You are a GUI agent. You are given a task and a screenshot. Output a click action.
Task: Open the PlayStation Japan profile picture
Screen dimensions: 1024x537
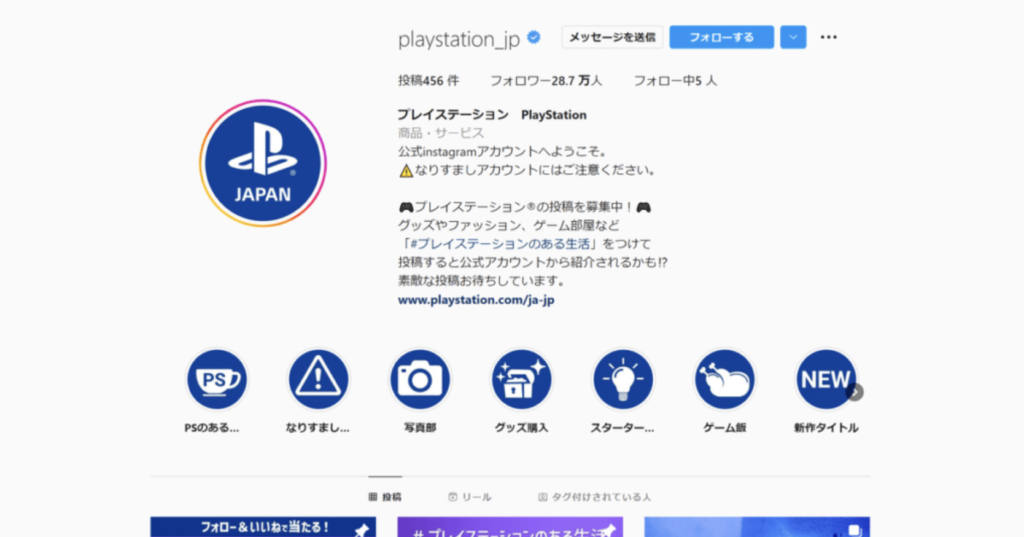263,163
